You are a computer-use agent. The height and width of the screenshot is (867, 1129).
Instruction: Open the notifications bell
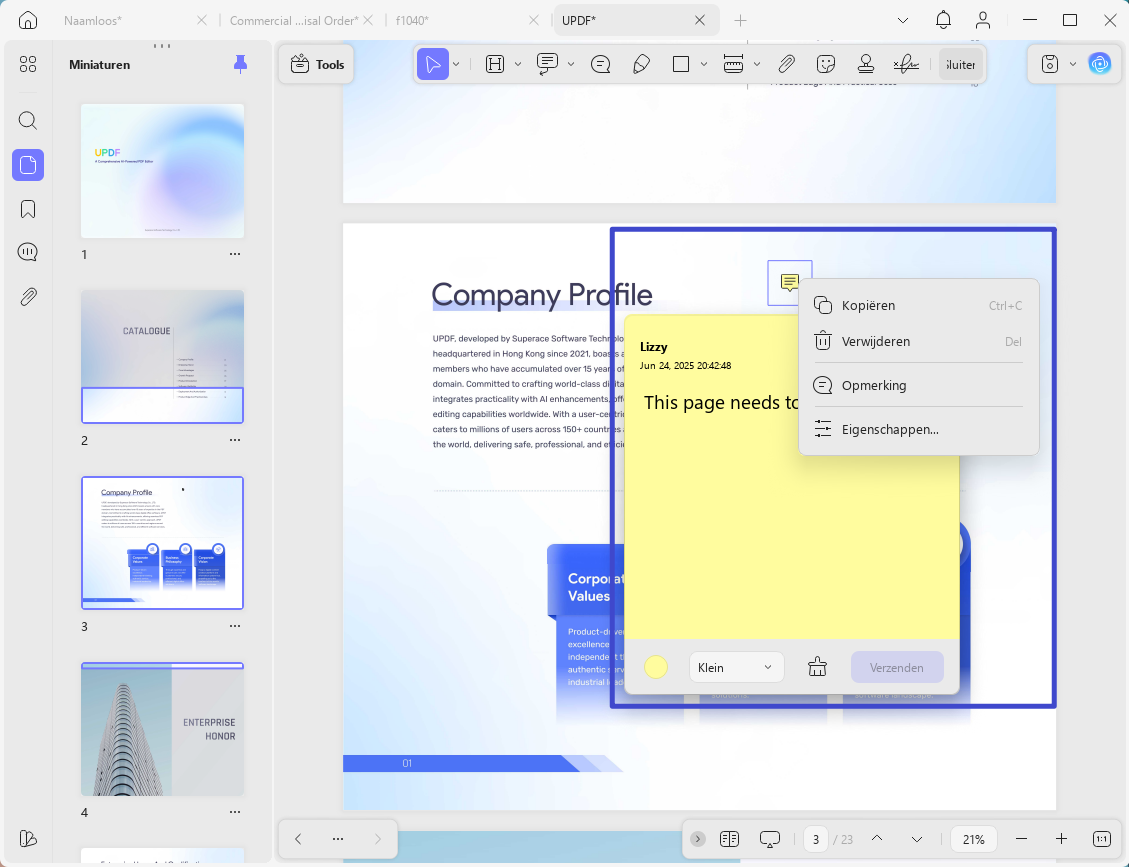click(x=943, y=20)
